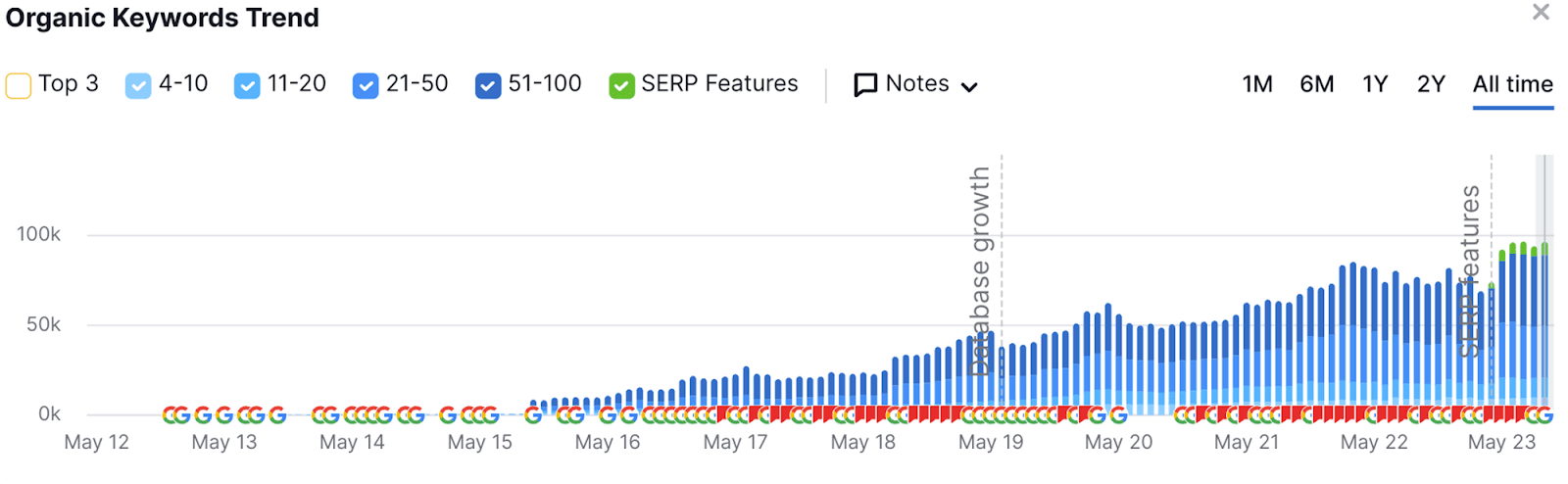Uncheck the 51-100 positions checkbox
This screenshot has height=484, width=1568.
tap(488, 85)
